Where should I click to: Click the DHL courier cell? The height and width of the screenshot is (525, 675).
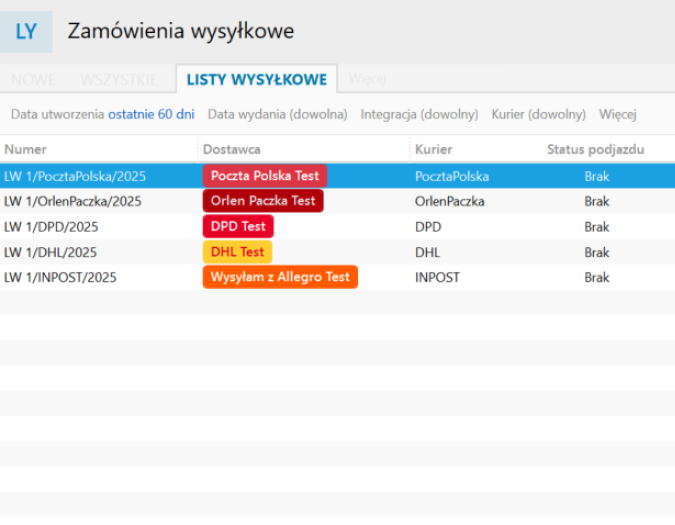[x=427, y=252]
